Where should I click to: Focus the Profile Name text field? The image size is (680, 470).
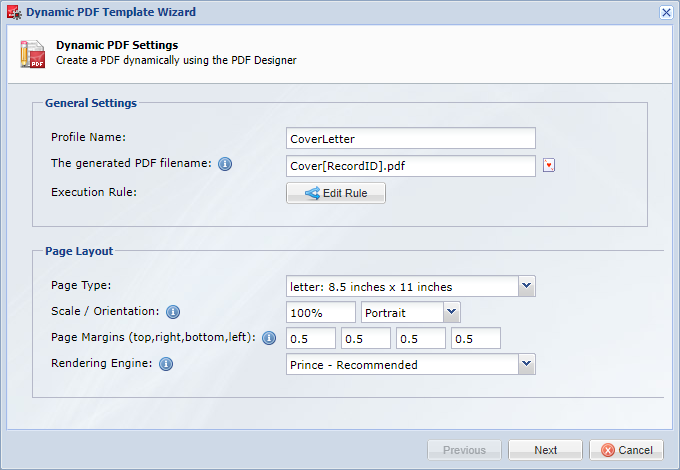[x=411, y=138]
